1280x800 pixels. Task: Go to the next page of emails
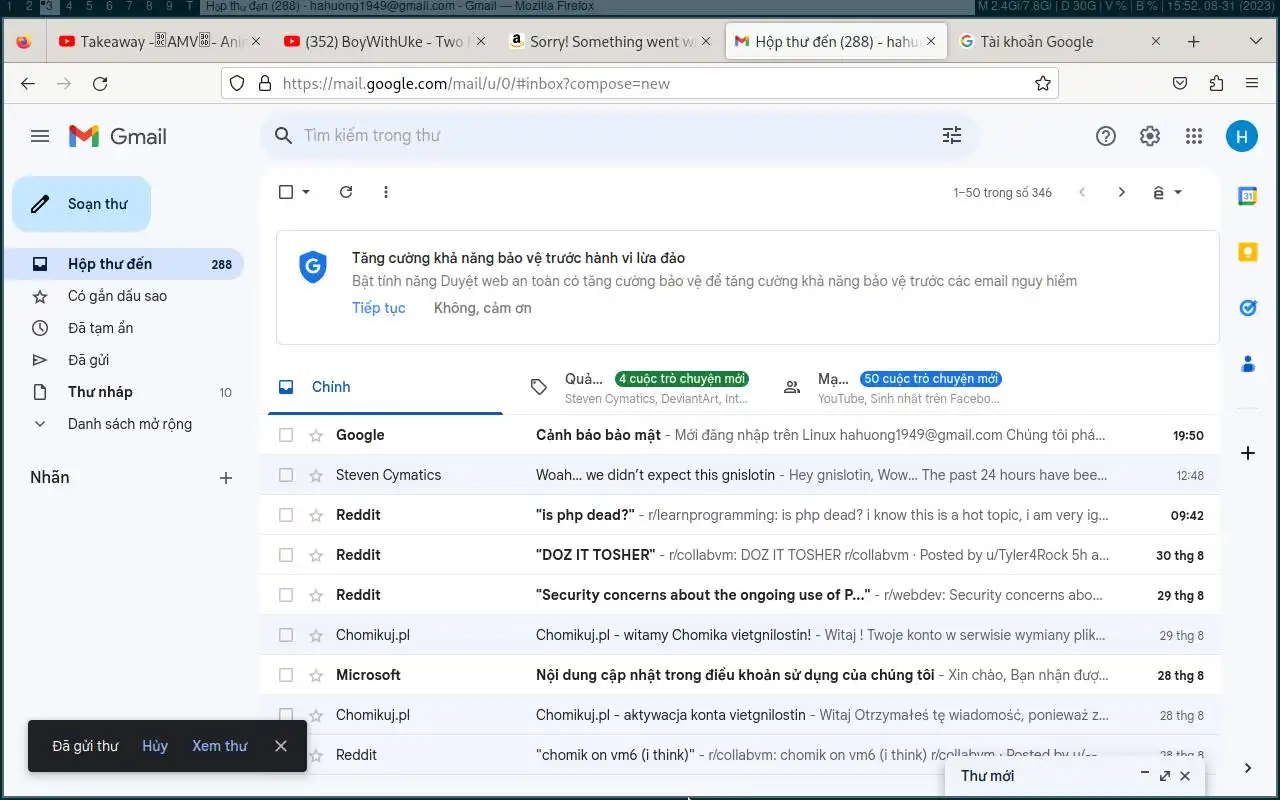coord(1122,192)
